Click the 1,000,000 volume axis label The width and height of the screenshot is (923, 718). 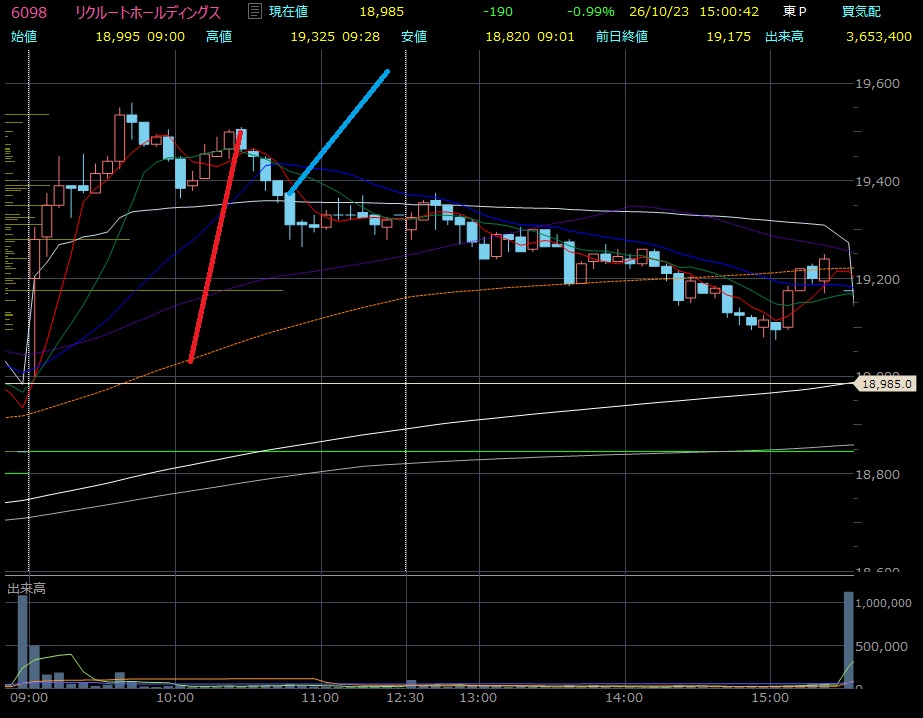[883, 603]
